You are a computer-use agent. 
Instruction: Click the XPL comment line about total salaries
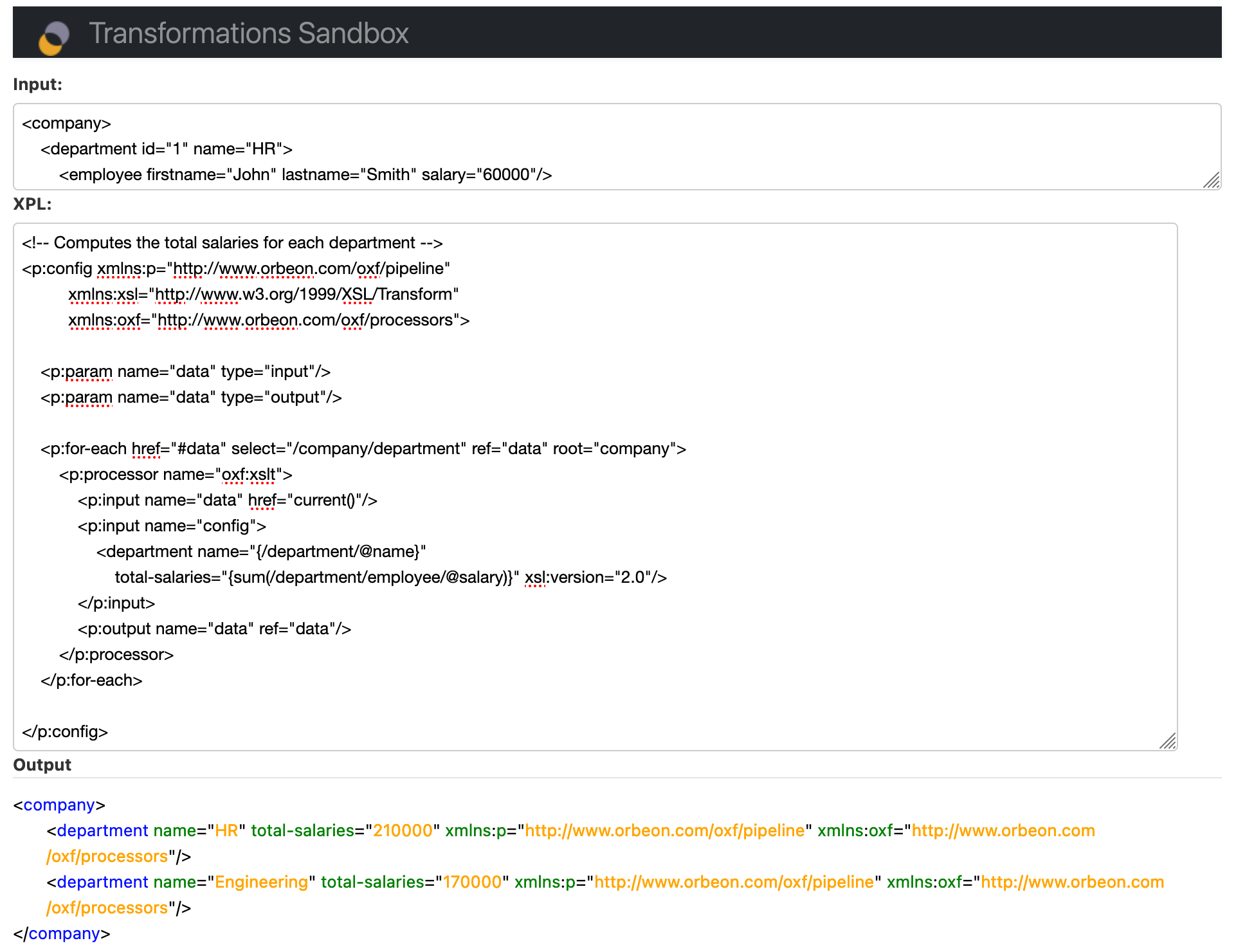click(232, 243)
